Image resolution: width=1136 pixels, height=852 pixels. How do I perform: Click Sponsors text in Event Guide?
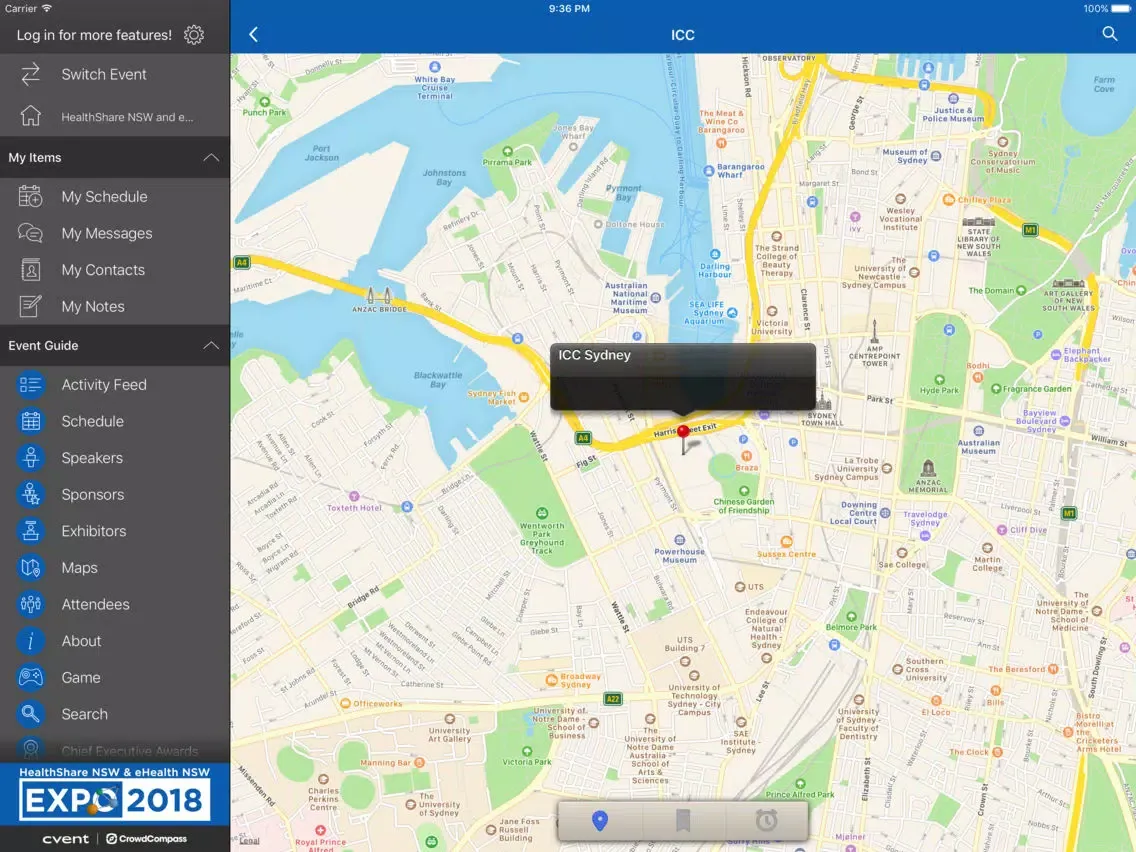click(93, 494)
